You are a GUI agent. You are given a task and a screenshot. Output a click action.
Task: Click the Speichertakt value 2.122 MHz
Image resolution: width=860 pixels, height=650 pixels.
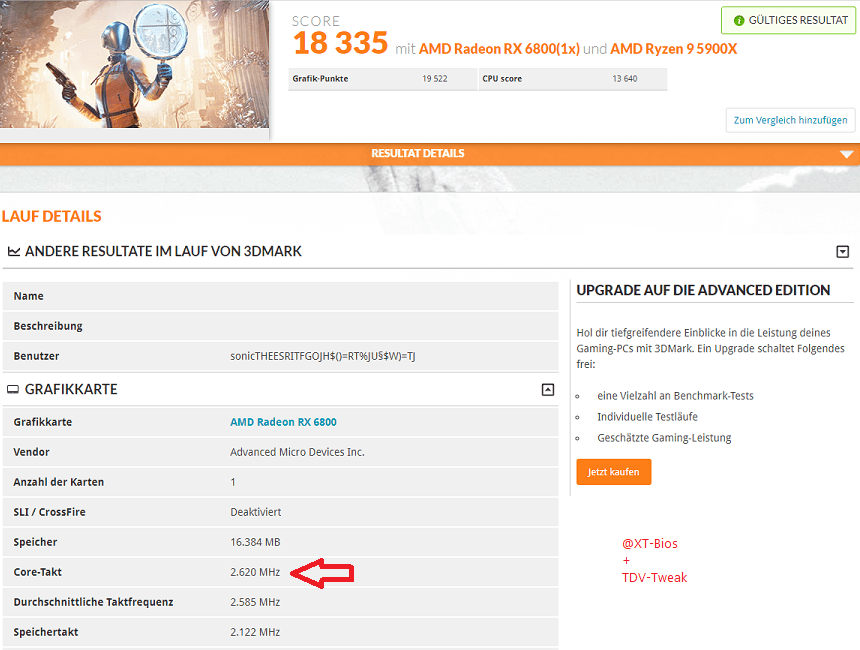point(255,632)
